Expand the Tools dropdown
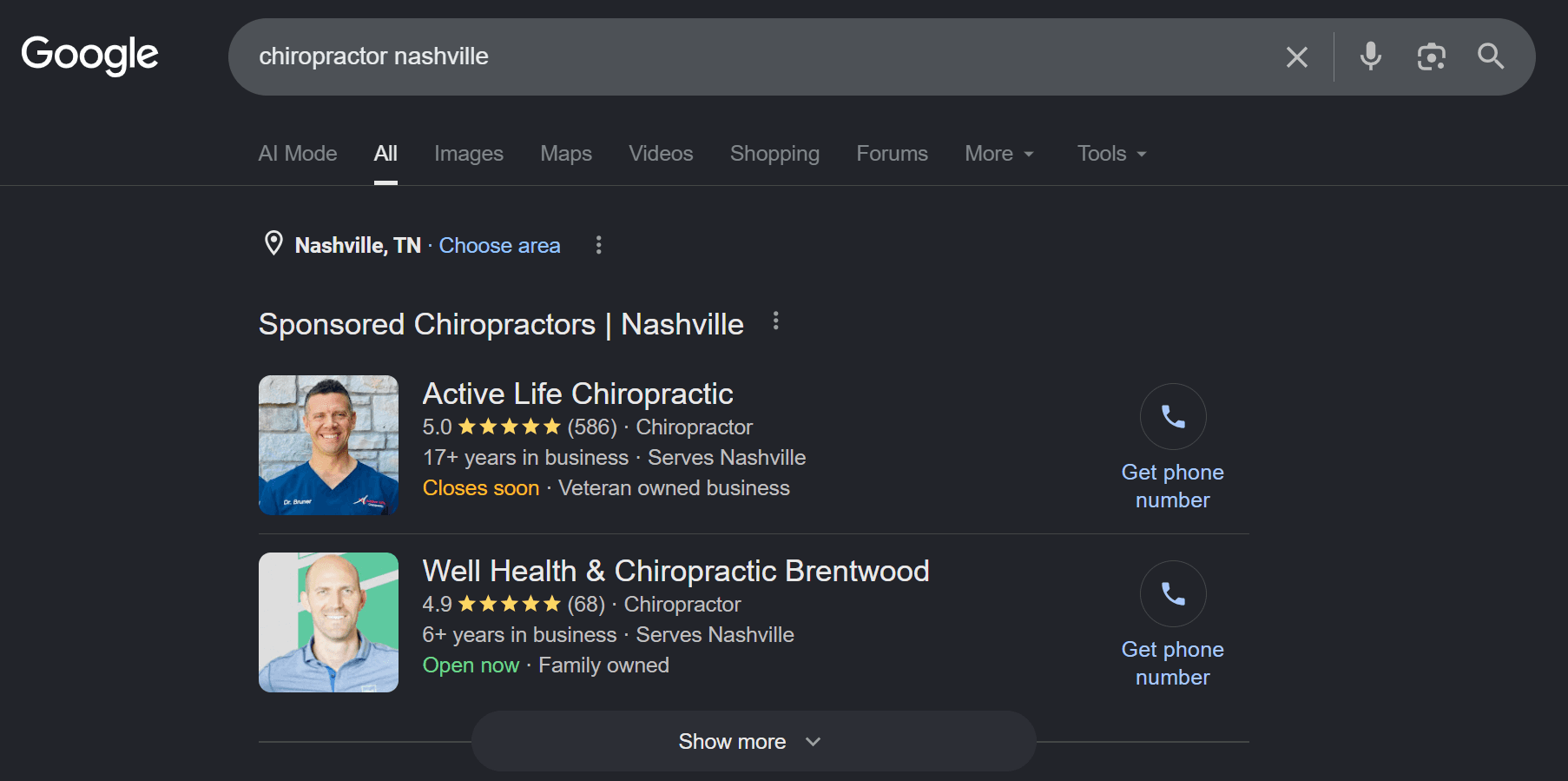Screen dimensions: 1568x781 (1112, 154)
